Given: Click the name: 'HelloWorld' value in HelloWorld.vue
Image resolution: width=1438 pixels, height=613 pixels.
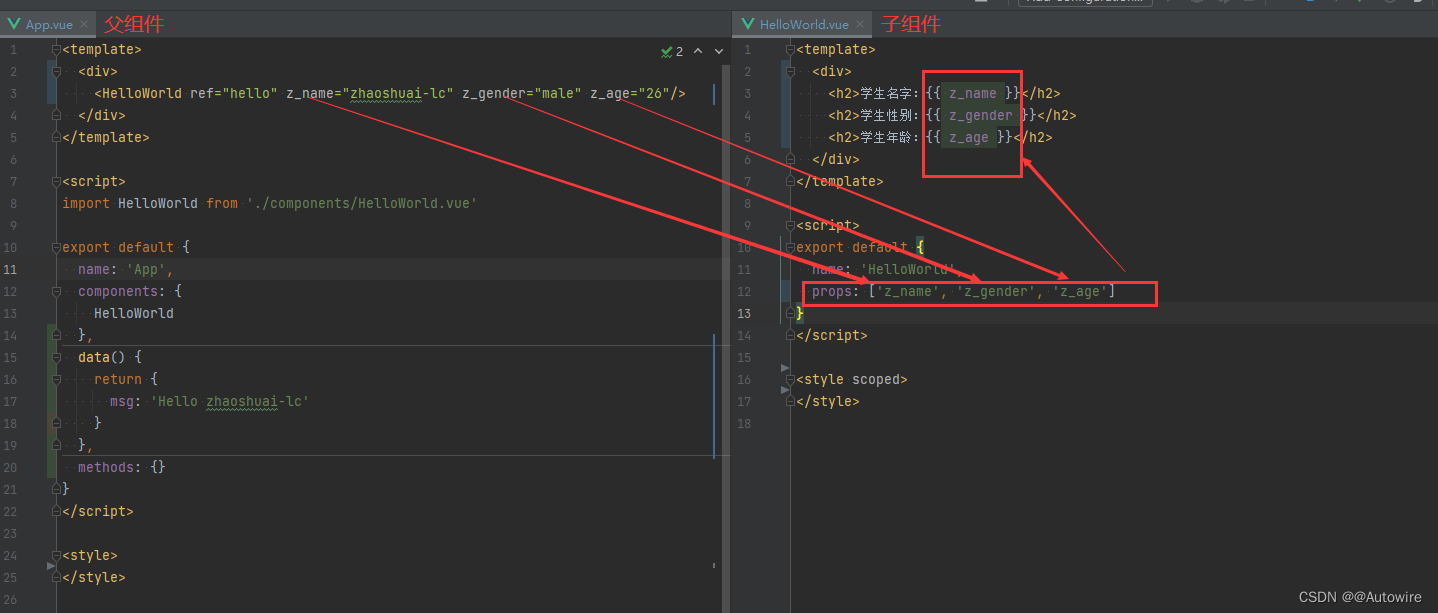Looking at the screenshot, I should (x=908, y=269).
